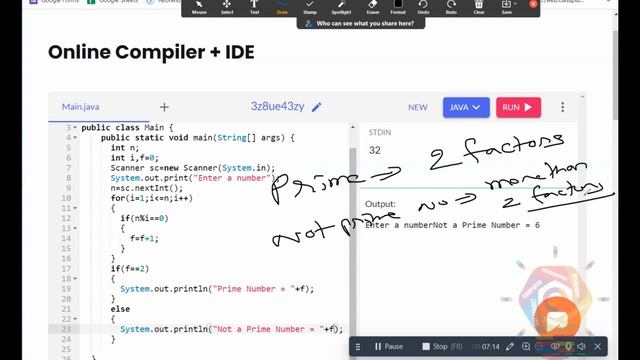Click the 'if(f==2)' code line

pyautogui.click(x=130, y=269)
